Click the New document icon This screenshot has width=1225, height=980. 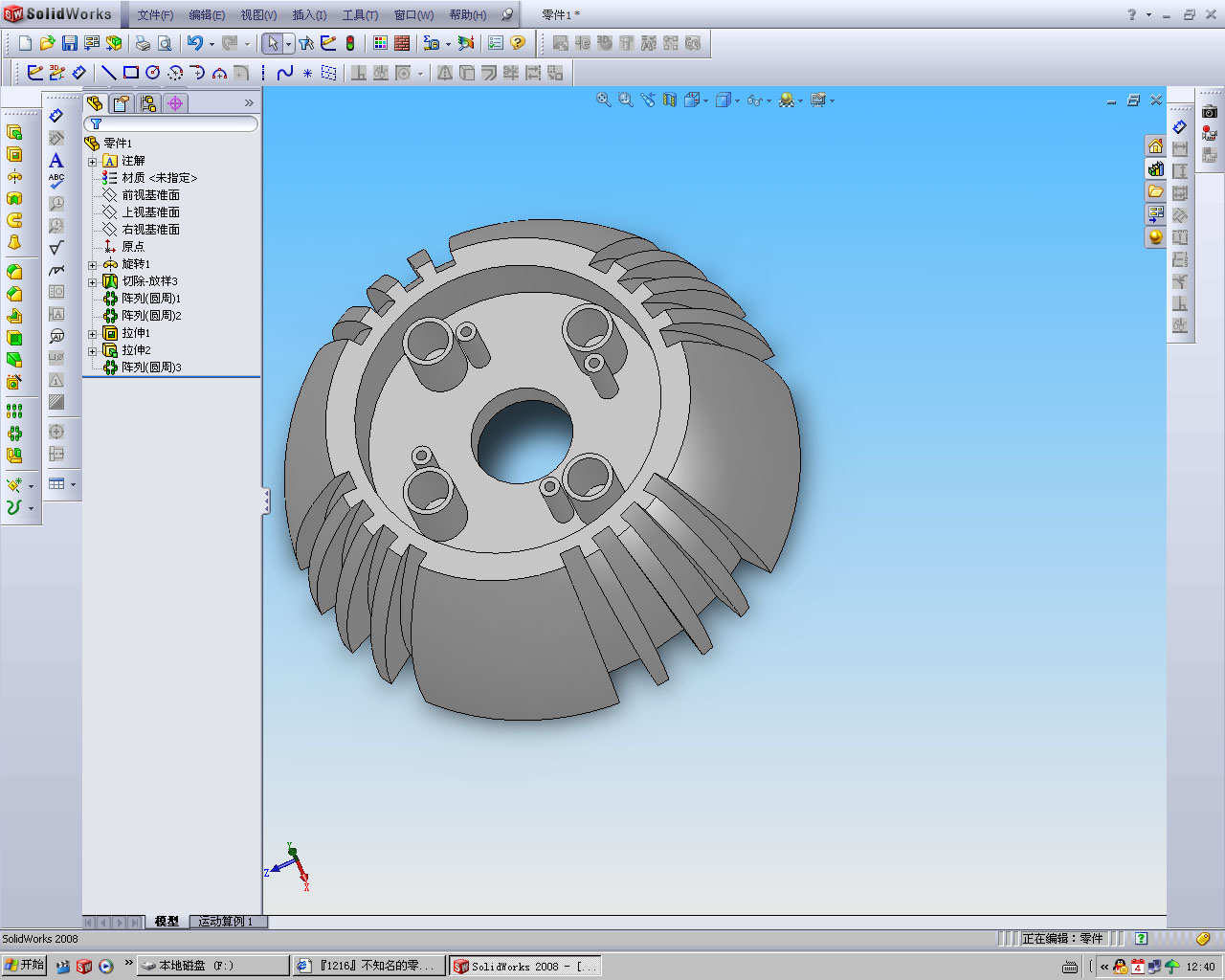tap(25, 43)
